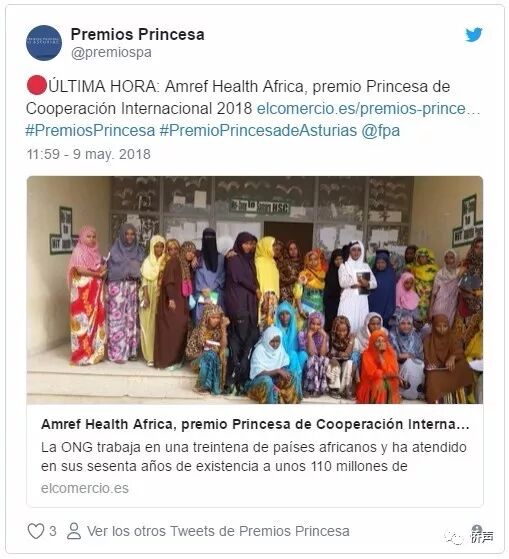
Task: Click the person icon beside Ver los otros Tweets
Action: (x=74, y=531)
